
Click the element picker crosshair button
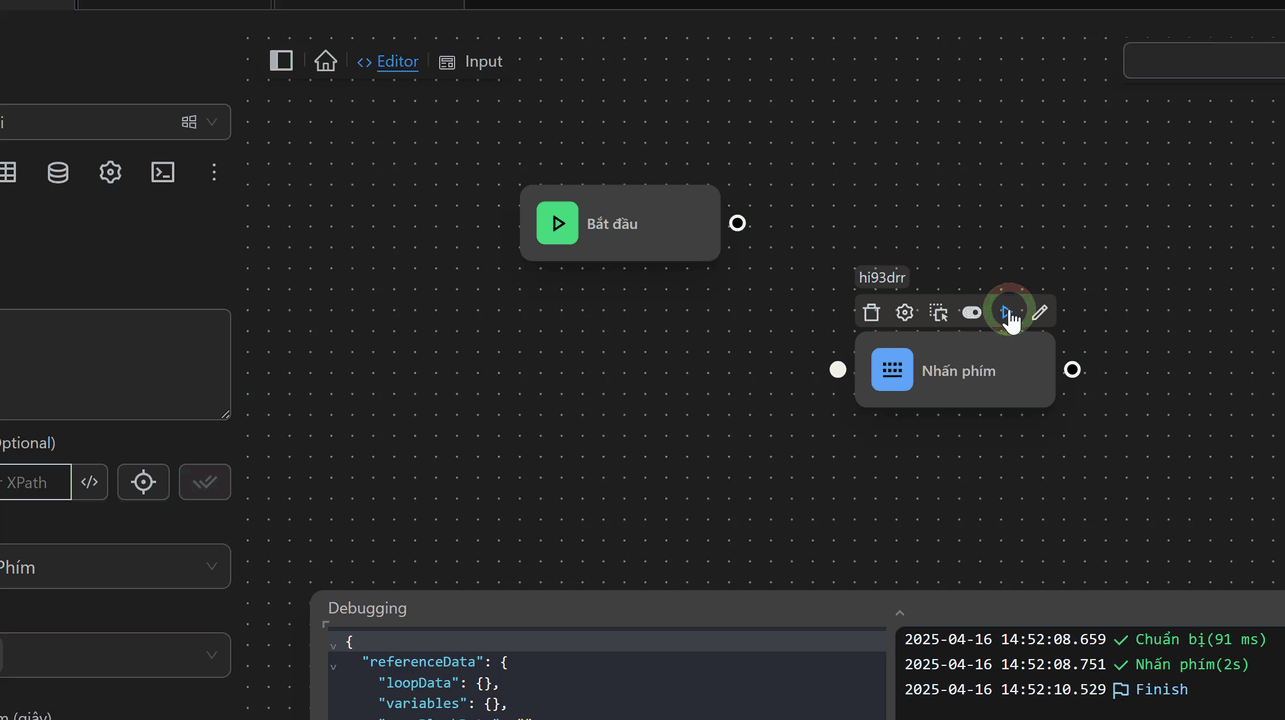click(x=143, y=482)
